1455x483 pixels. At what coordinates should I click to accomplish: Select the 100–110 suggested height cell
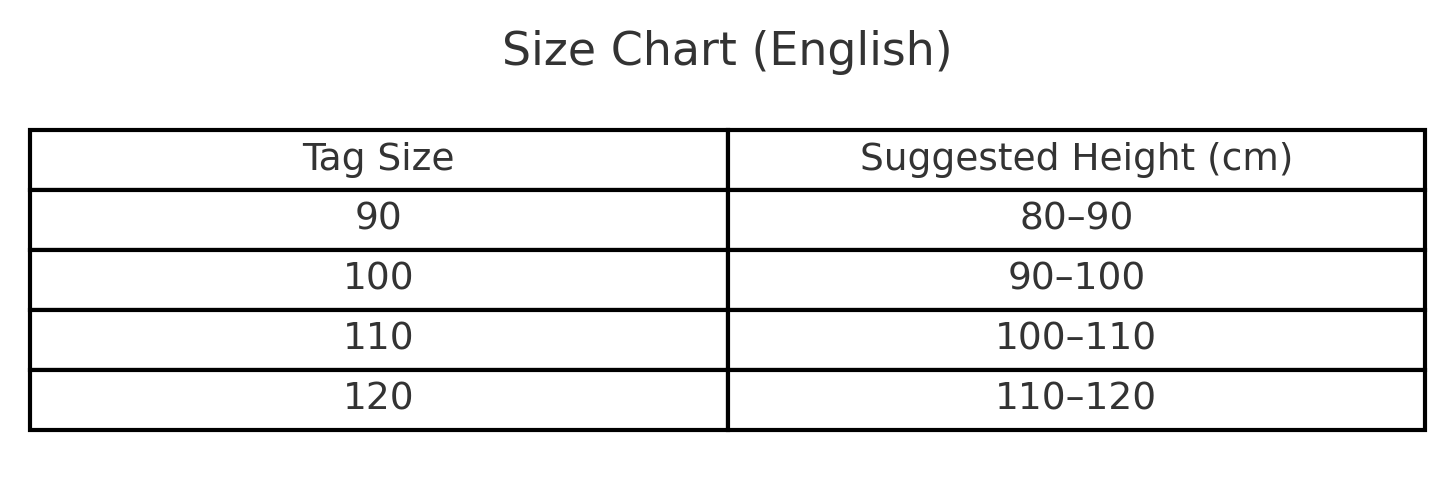[1076, 338]
